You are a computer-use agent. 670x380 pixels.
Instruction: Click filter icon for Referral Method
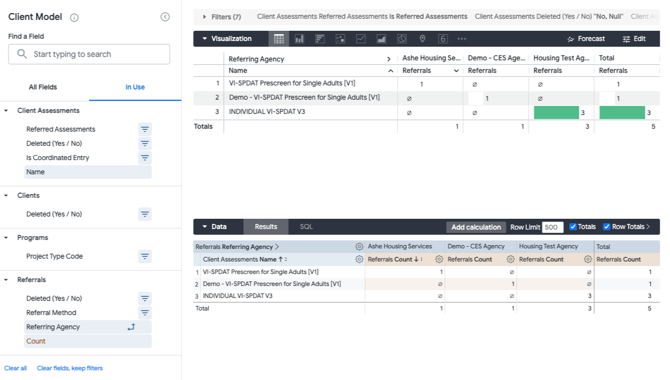pos(145,313)
